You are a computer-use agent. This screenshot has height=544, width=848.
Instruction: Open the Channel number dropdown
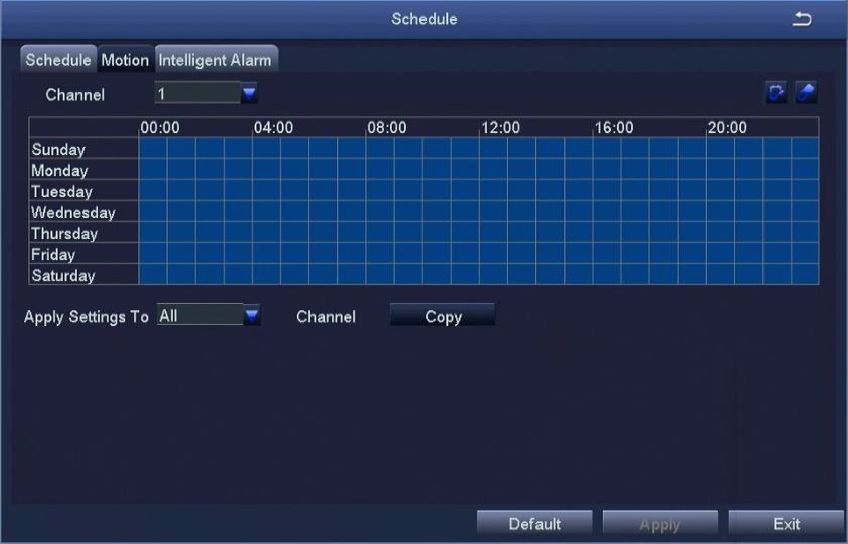(x=249, y=95)
